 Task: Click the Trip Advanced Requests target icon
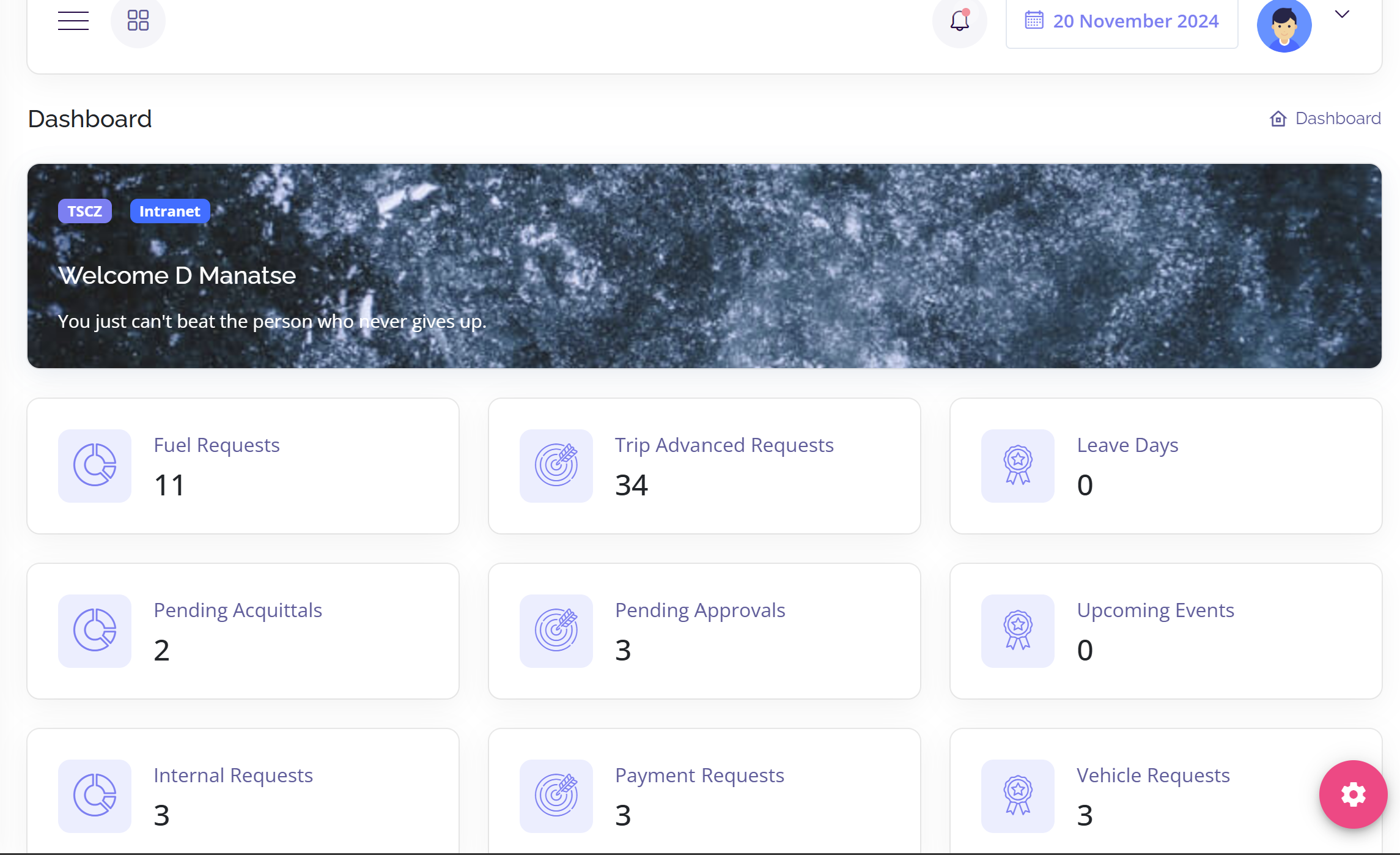(x=556, y=465)
